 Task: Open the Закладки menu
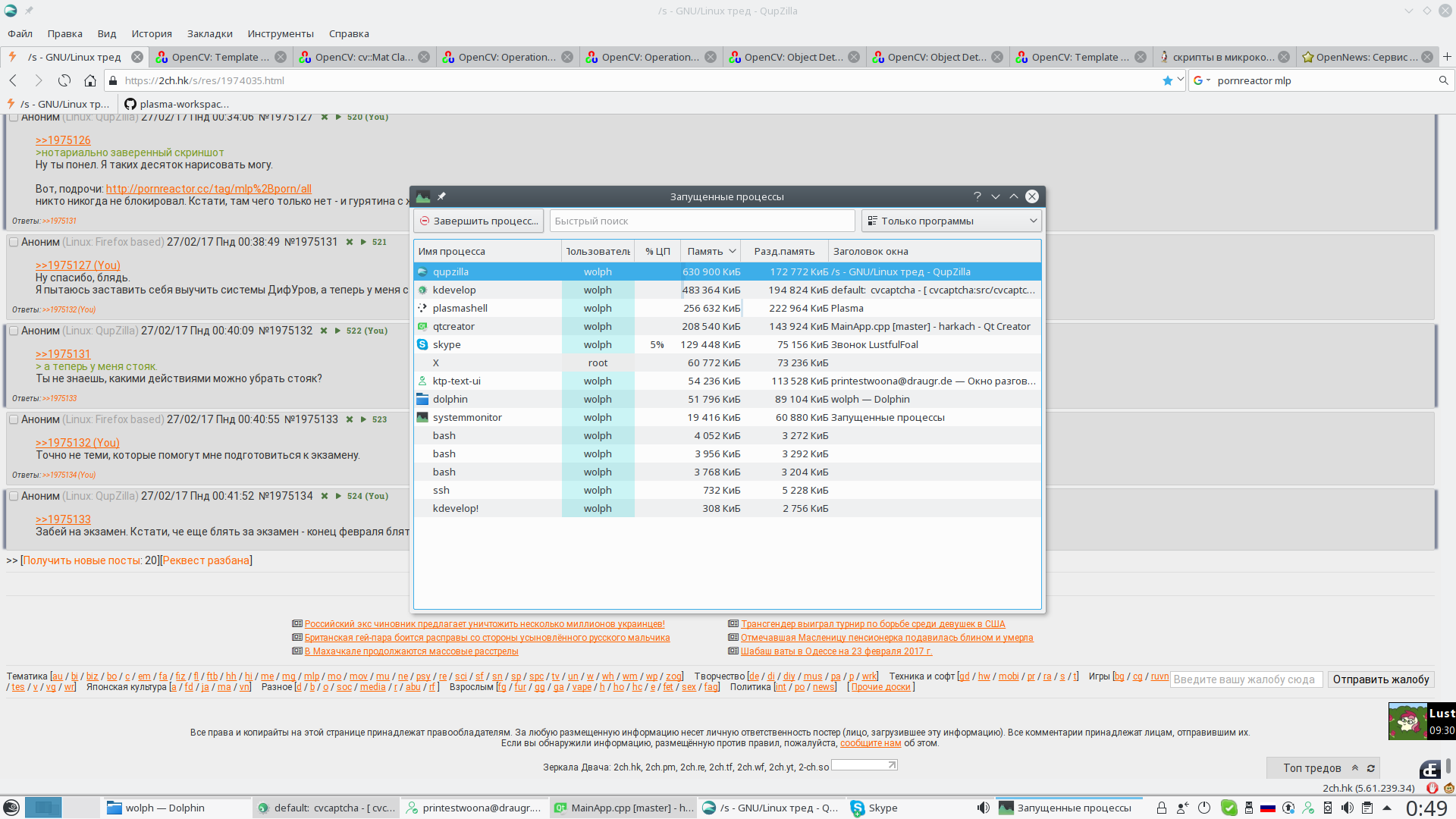click(210, 33)
